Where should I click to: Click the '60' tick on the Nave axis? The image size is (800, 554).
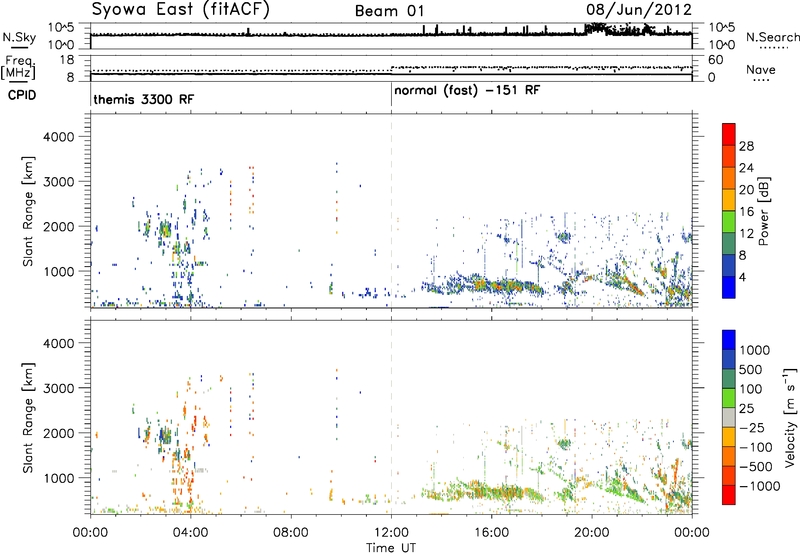click(716, 60)
